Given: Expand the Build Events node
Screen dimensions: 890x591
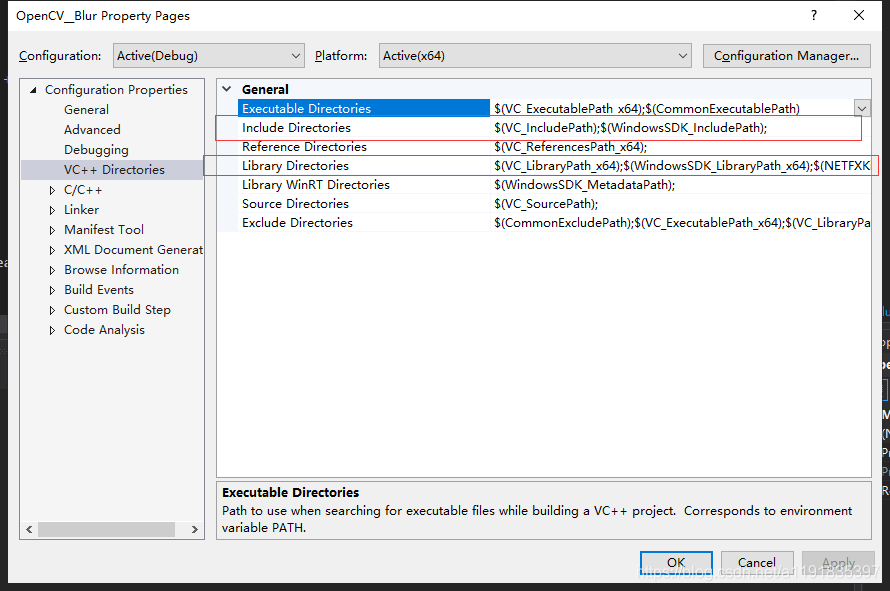Looking at the screenshot, I should (52, 290).
